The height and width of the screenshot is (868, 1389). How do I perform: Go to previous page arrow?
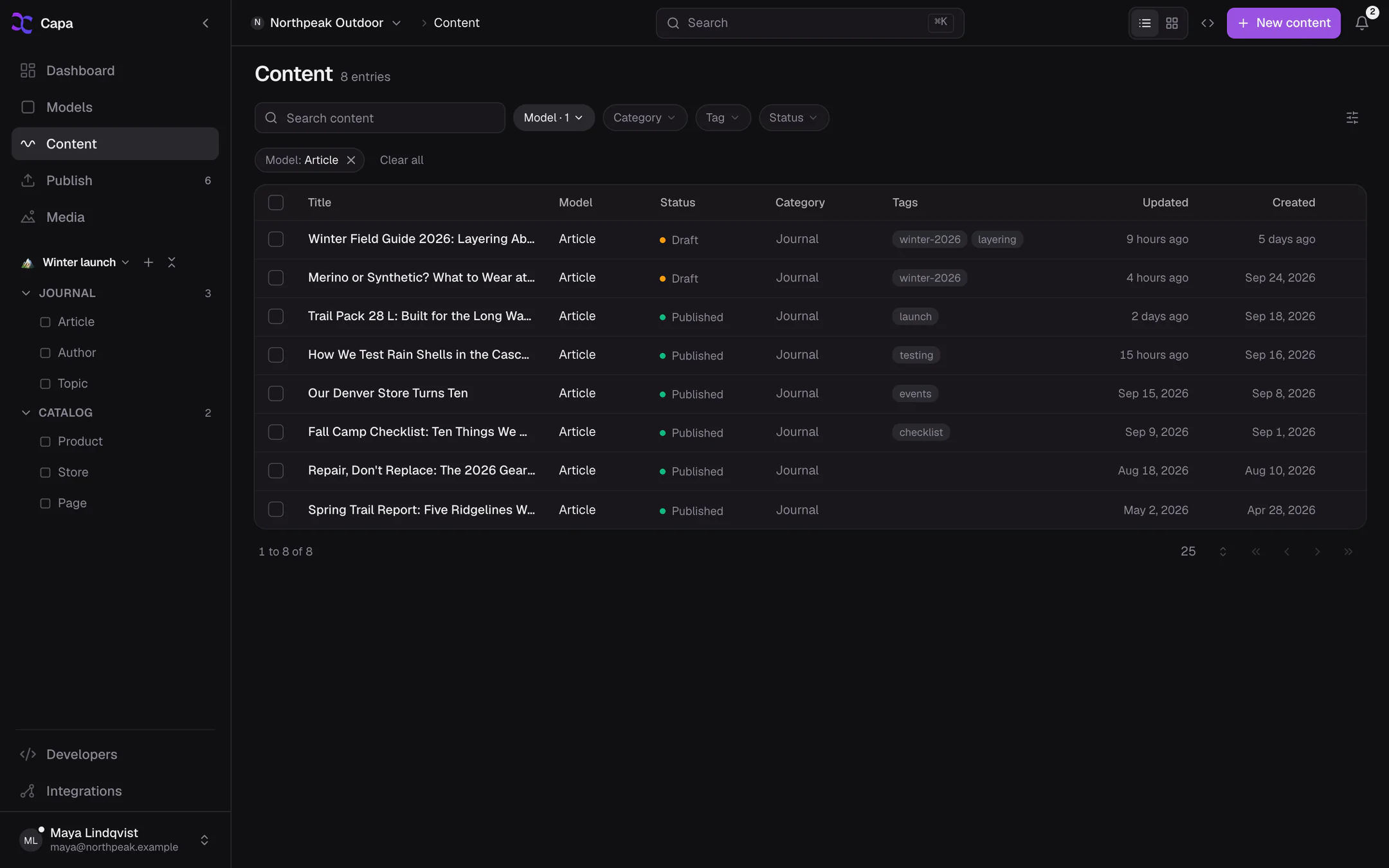tap(1286, 552)
